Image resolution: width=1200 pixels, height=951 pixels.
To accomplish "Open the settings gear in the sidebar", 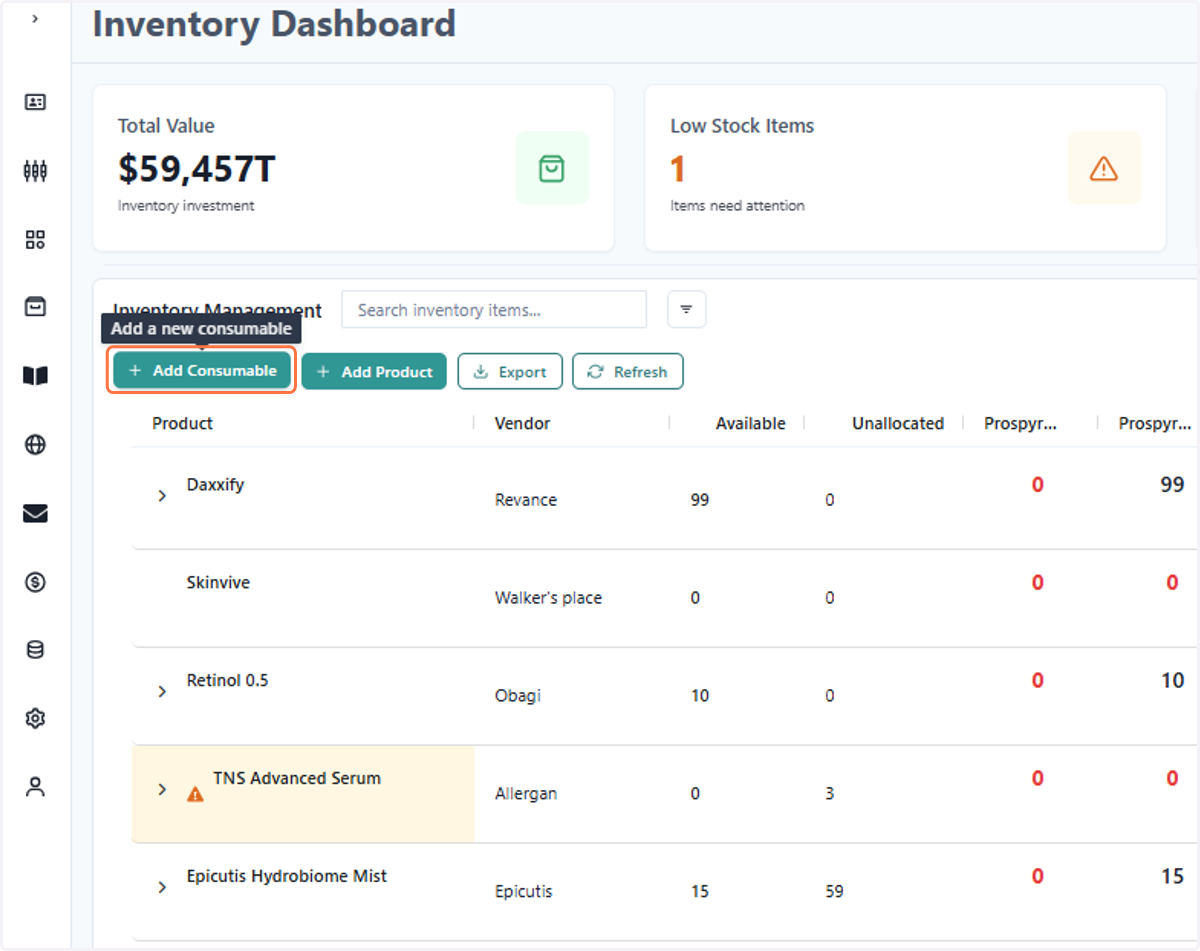I will pyautogui.click(x=35, y=718).
